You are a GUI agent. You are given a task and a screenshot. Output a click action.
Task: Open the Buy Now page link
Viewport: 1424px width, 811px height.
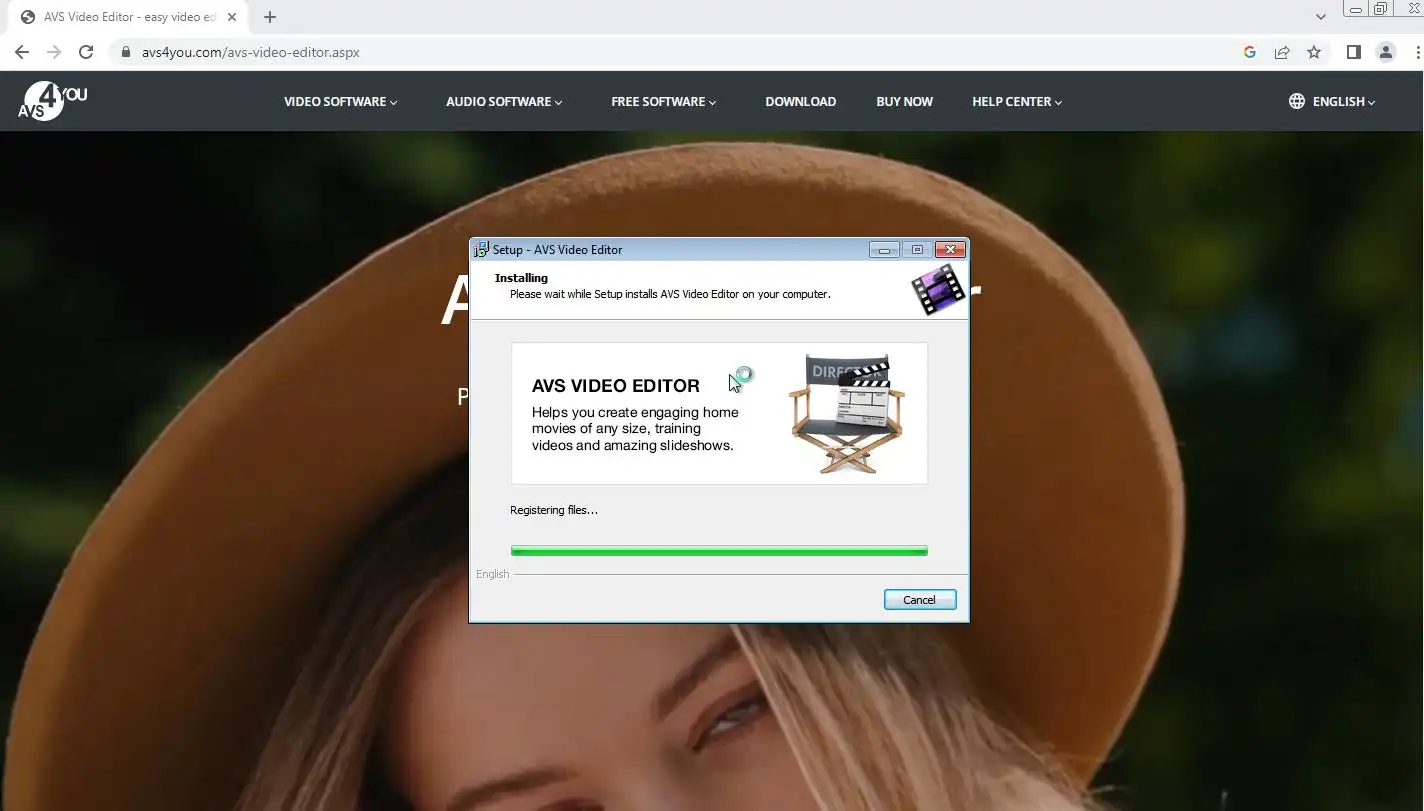tap(904, 101)
